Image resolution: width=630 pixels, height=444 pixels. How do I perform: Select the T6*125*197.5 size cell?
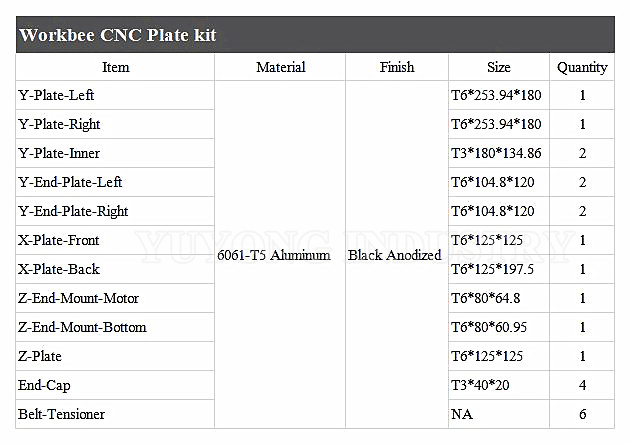click(x=499, y=269)
